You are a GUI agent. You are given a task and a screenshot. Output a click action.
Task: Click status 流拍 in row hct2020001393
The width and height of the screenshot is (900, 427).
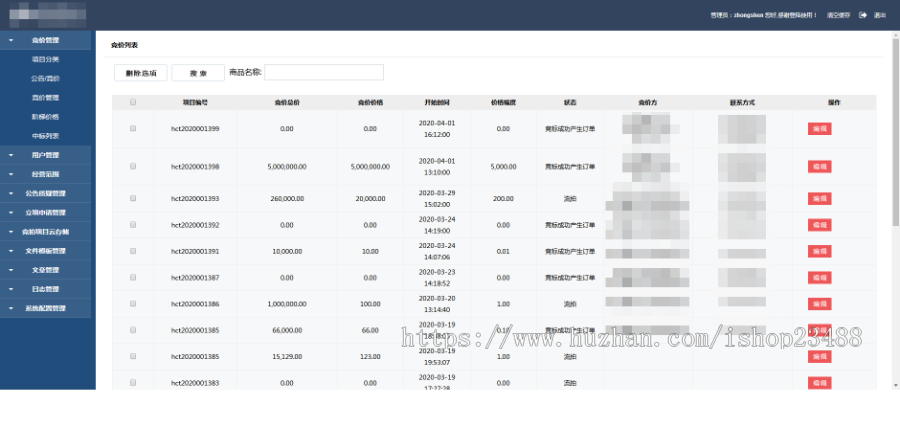pyautogui.click(x=570, y=198)
